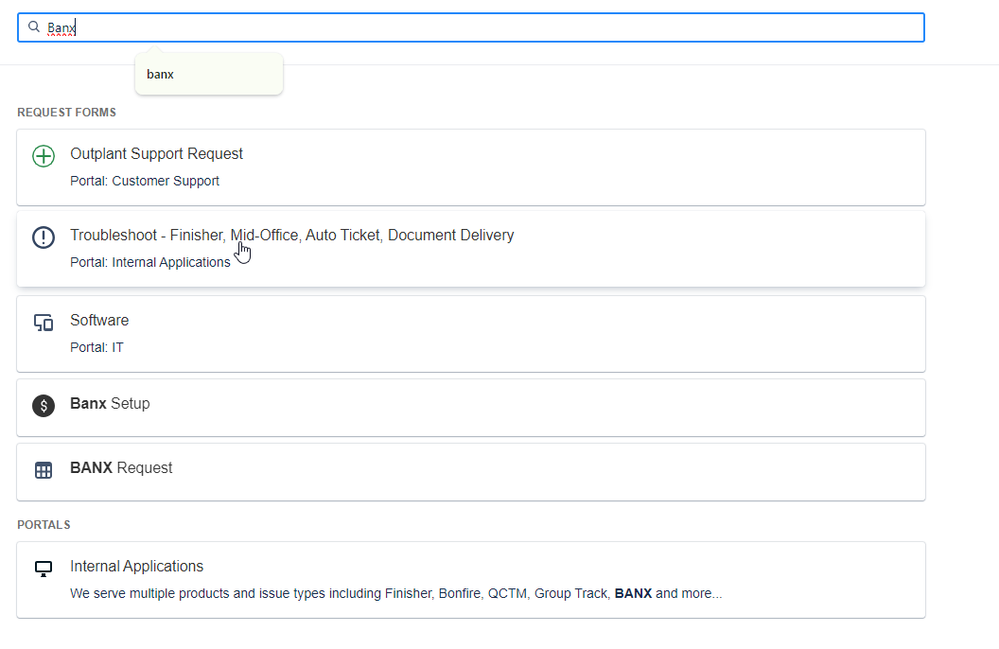Open the Banx Setup form
The image size is (999, 649).
[x=471, y=408]
